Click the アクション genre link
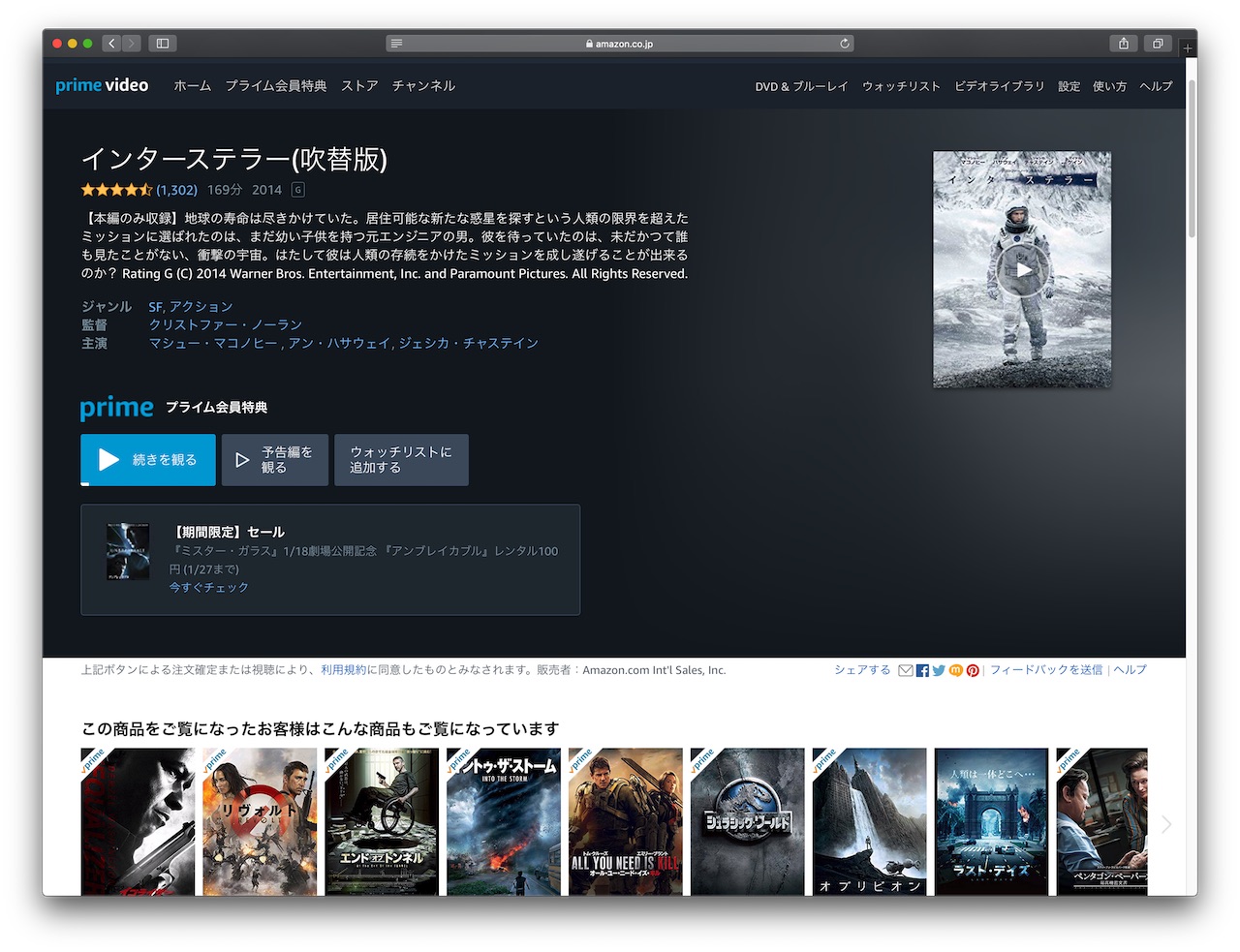 pos(201,307)
